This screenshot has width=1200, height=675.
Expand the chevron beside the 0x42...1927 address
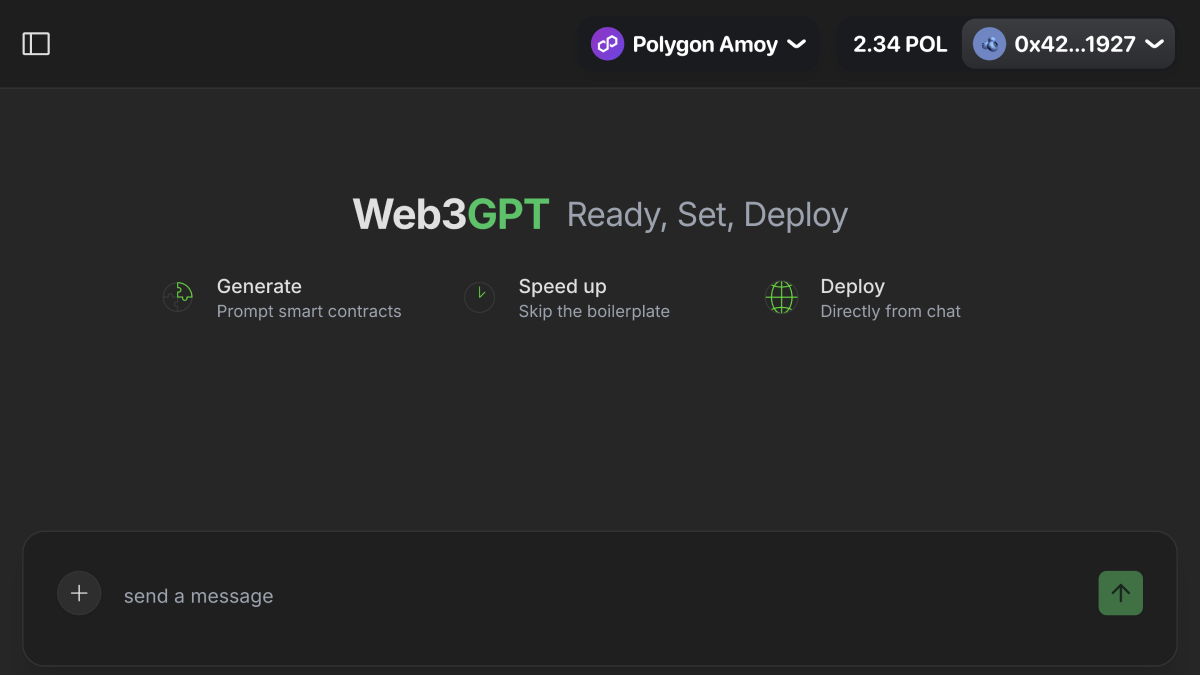[1154, 44]
